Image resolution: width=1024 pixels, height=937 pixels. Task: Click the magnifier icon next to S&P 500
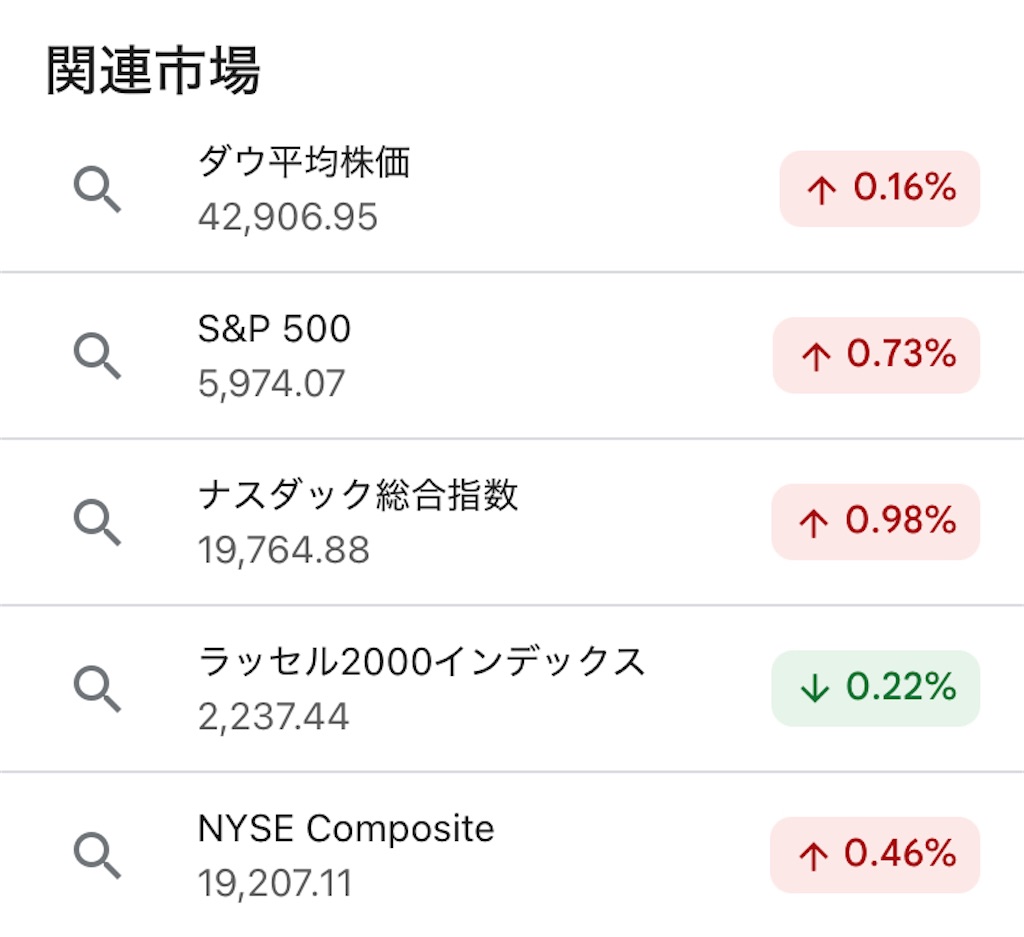[98, 356]
